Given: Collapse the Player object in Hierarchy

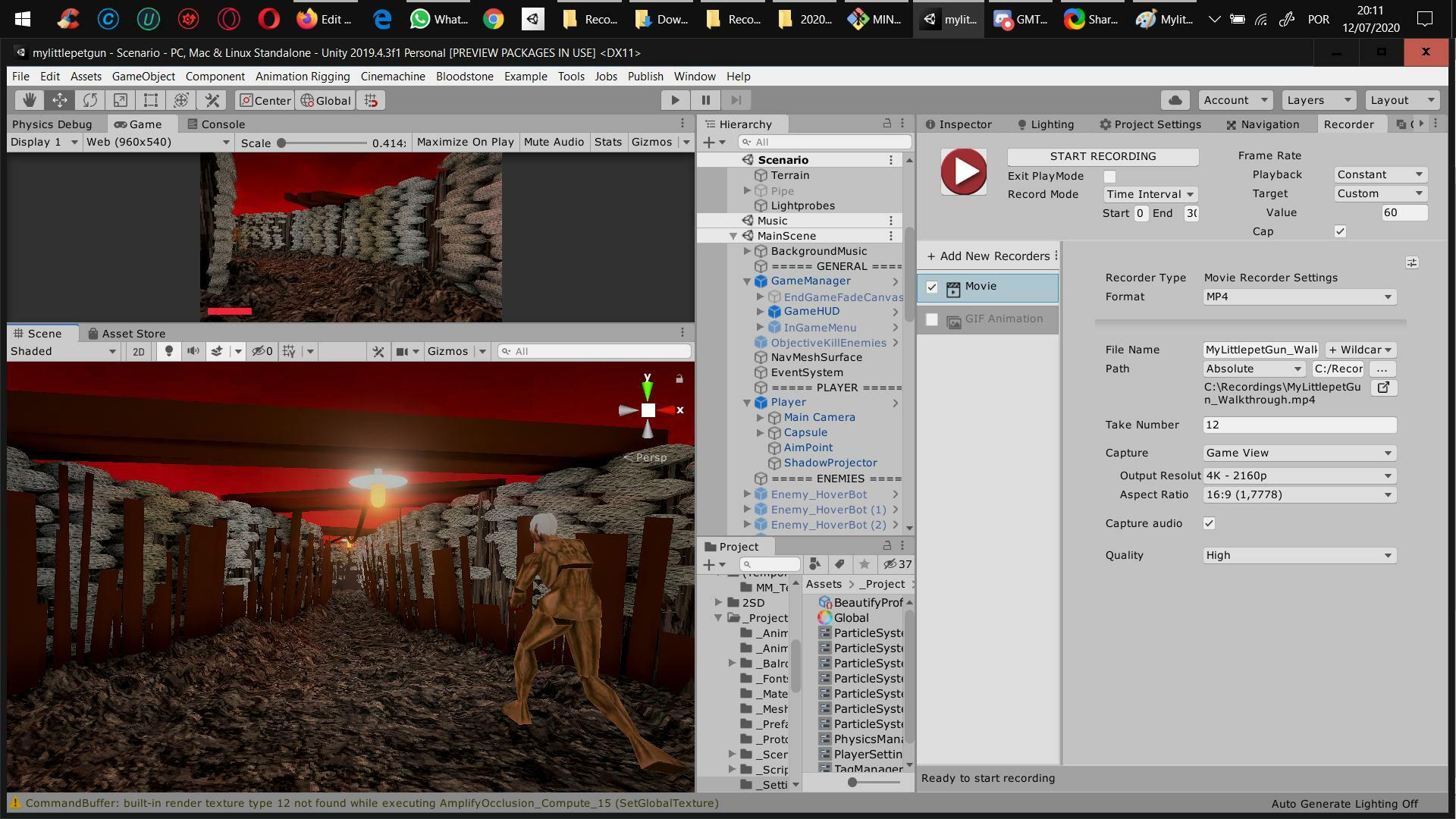Looking at the screenshot, I should tap(747, 403).
